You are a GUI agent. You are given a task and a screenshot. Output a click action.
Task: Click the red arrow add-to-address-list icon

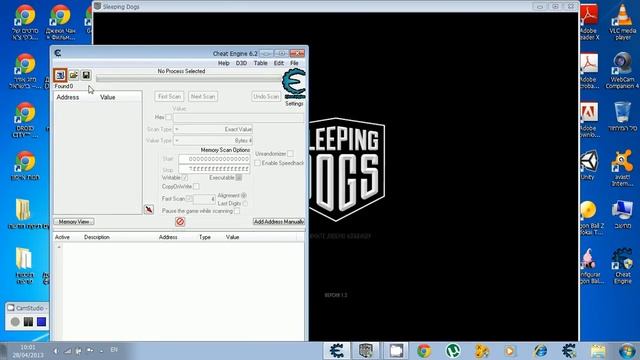[x=149, y=209]
